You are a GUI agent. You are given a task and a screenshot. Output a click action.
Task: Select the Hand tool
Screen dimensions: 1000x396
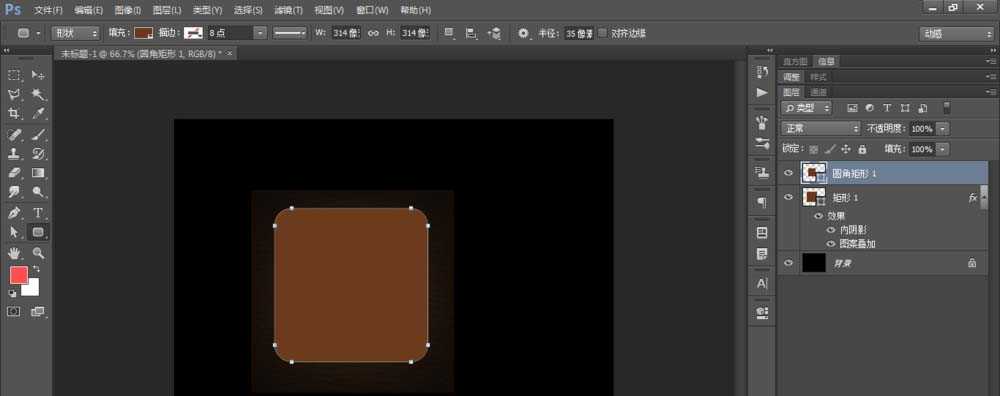pyautogui.click(x=14, y=253)
